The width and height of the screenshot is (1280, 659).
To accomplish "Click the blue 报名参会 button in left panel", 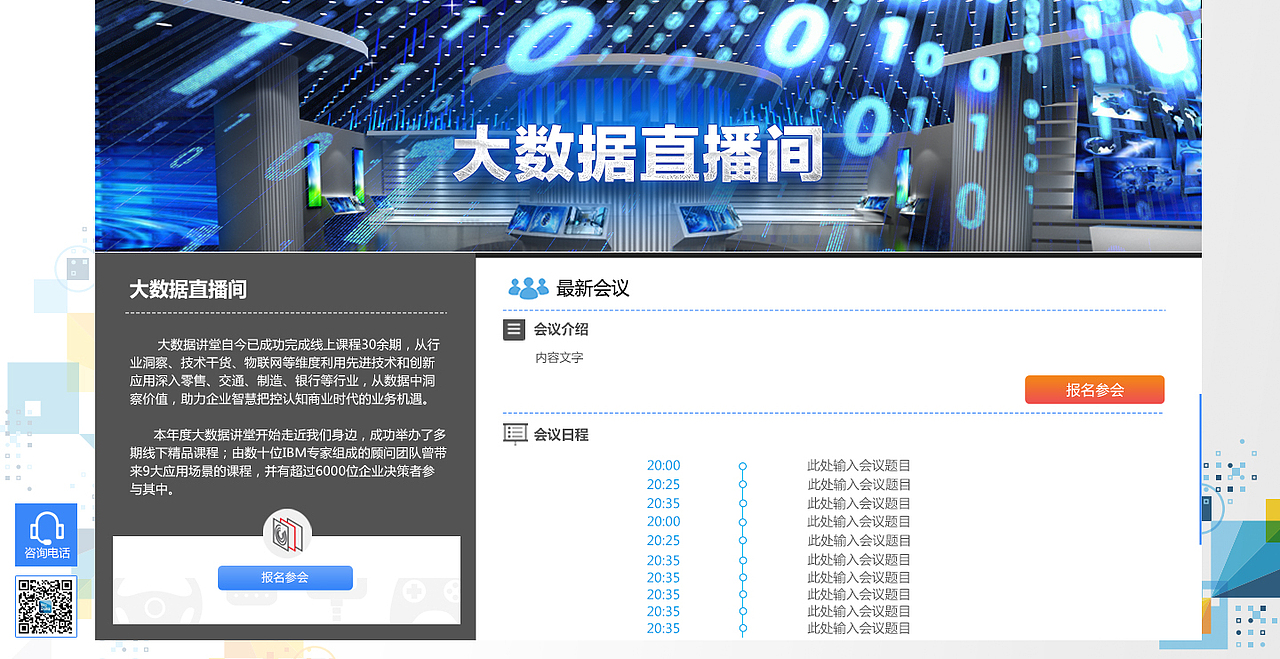I will pyautogui.click(x=286, y=577).
